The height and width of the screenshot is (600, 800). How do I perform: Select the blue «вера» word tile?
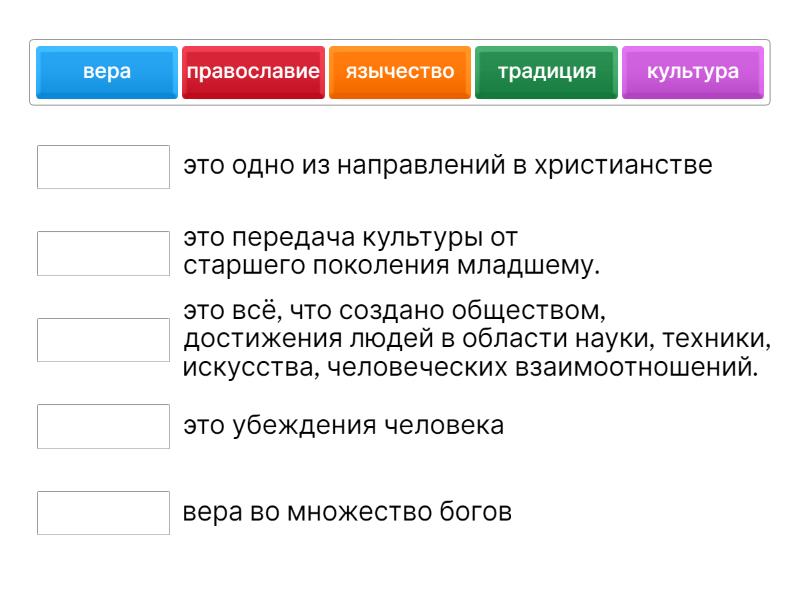107,72
